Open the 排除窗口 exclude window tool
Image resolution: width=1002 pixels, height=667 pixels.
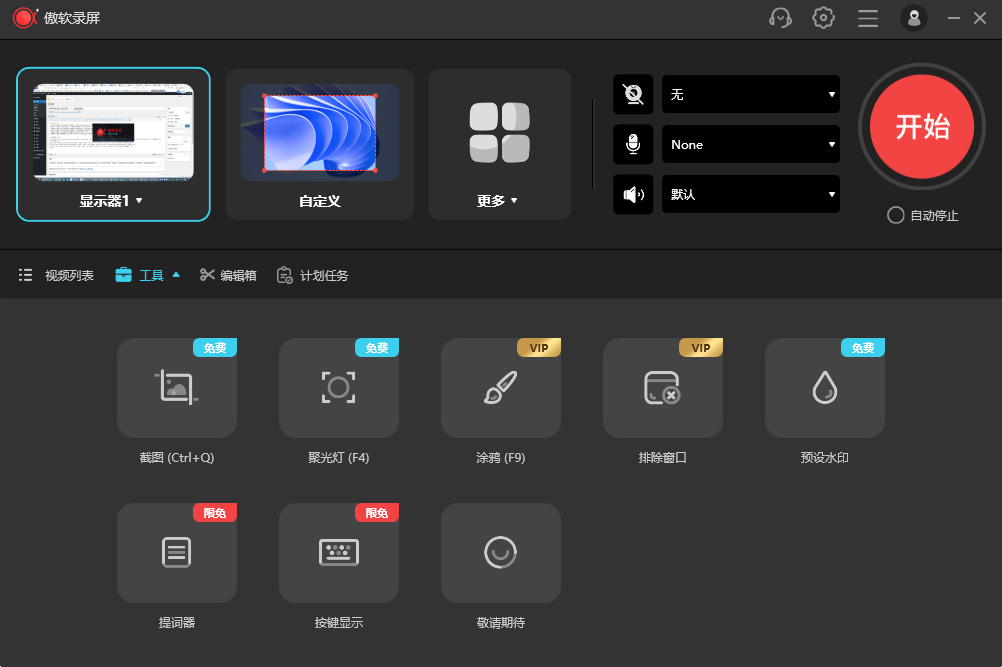click(x=663, y=388)
